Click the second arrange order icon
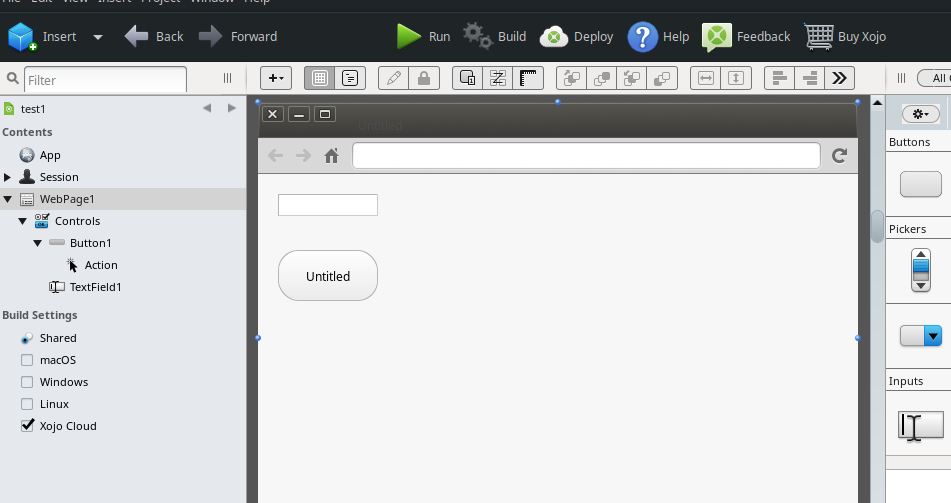The height and width of the screenshot is (503, 951). 602,78
